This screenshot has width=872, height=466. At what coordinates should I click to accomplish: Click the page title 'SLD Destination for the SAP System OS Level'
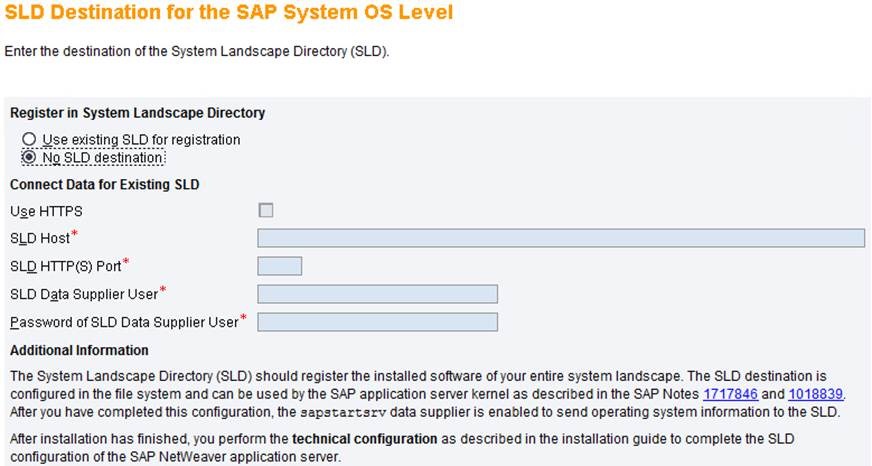coord(229,12)
